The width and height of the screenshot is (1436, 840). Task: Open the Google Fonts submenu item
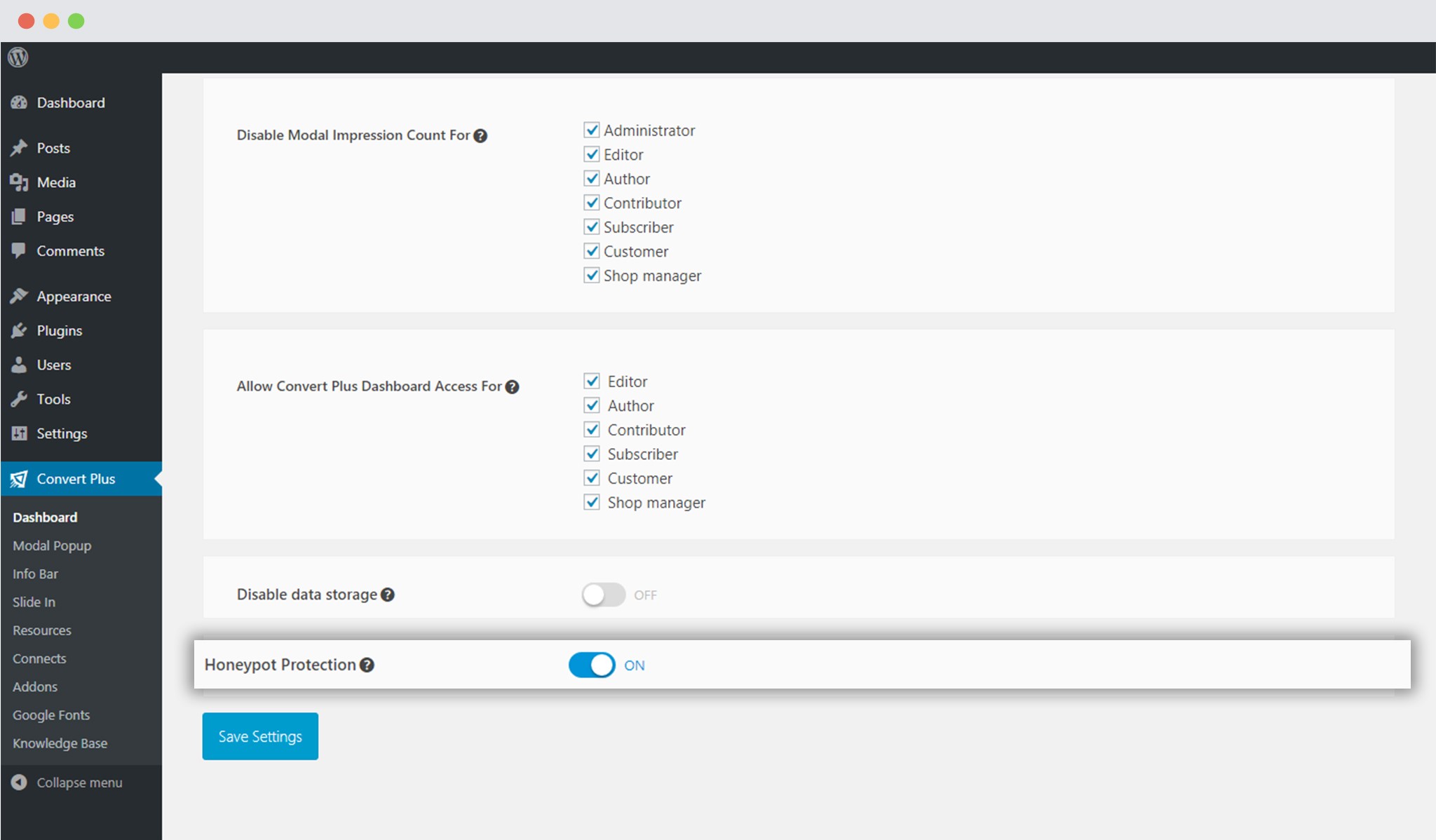[51, 715]
